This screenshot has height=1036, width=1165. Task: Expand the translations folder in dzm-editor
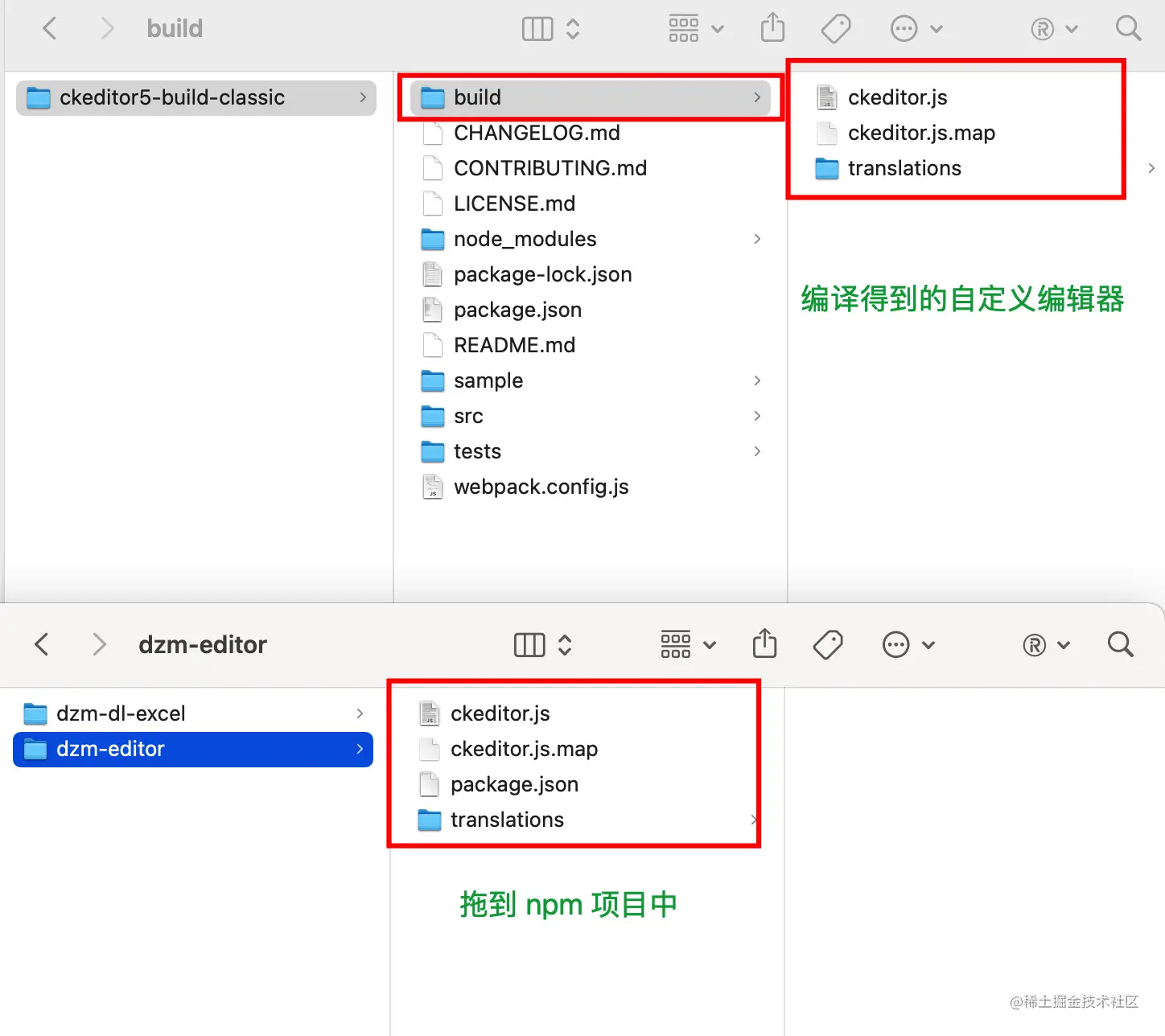[x=754, y=820]
